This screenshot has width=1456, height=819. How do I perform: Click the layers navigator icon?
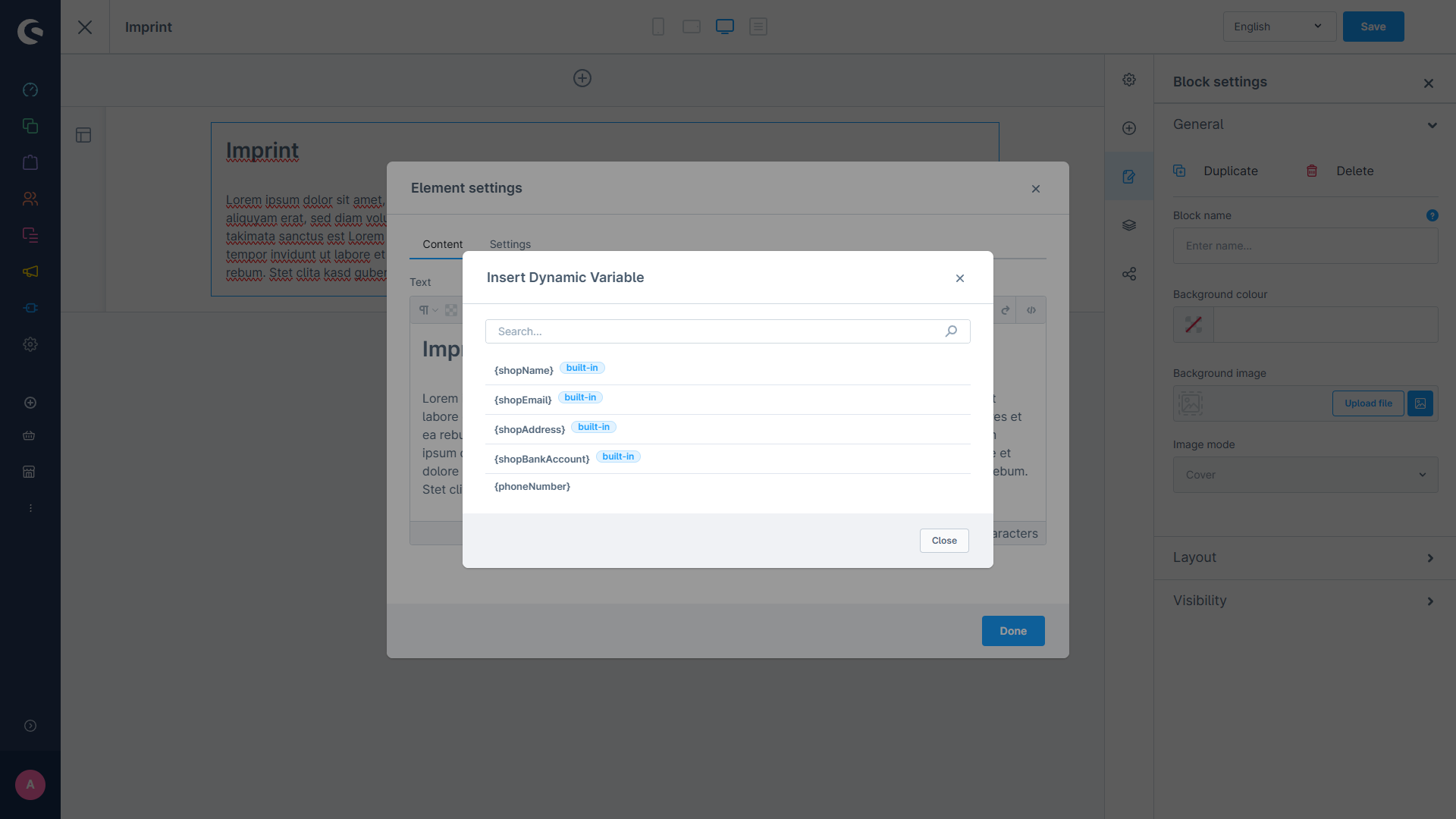pyautogui.click(x=1129, y=225)
